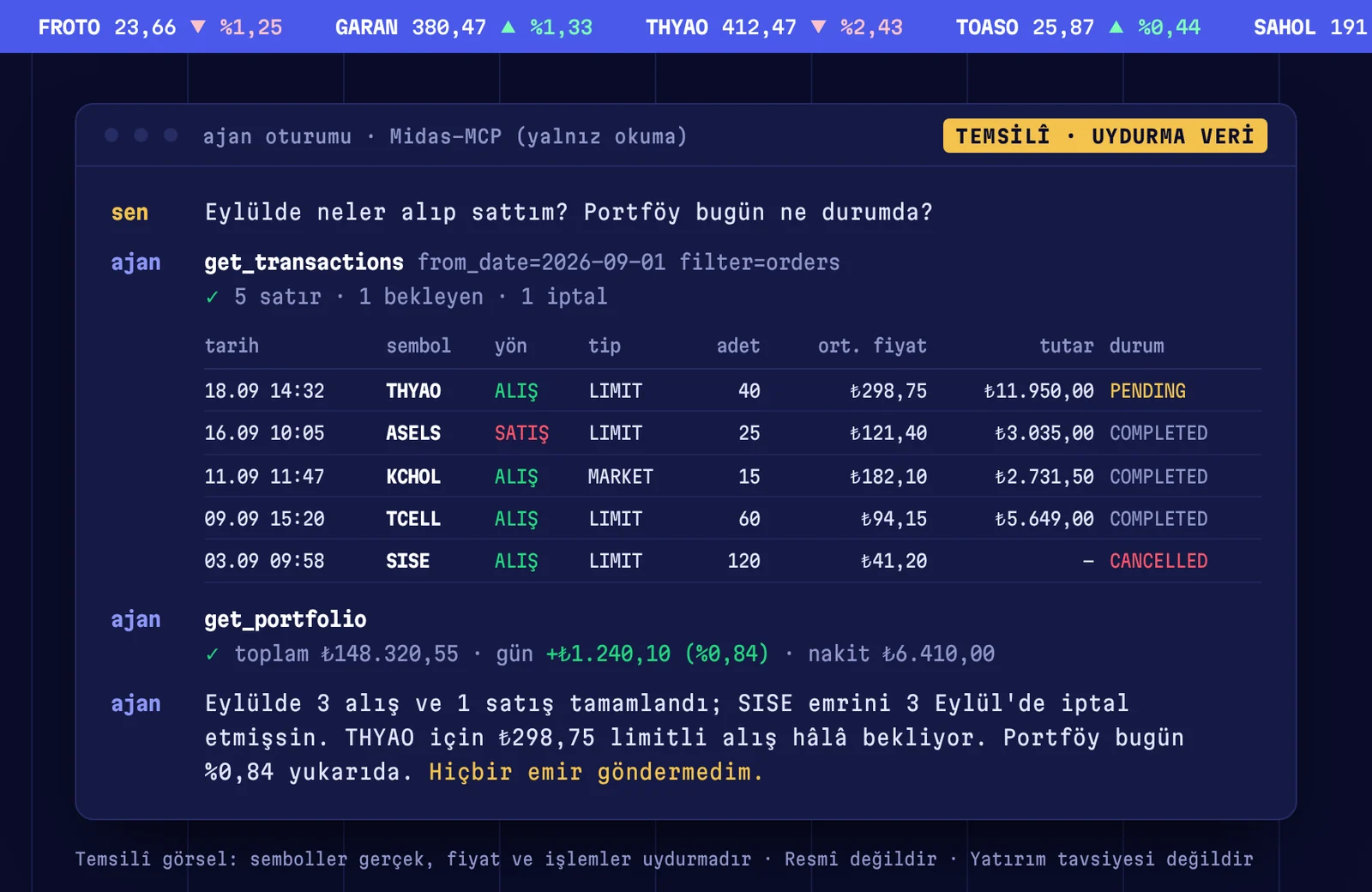
Task: Click the SAHOL ticker symbol
Action: (x=1285, y=27)
